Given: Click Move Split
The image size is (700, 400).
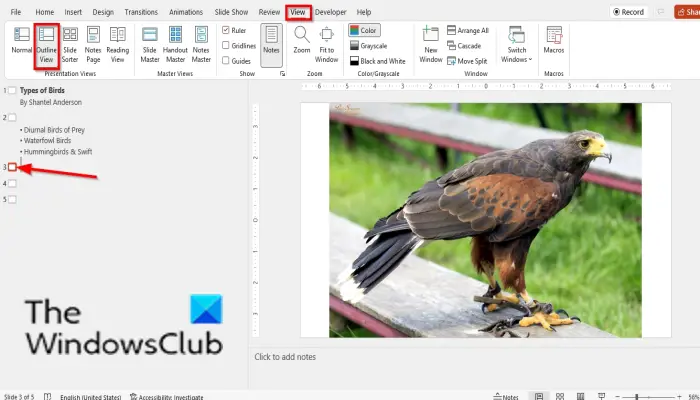Looking at the screenshot, I should [467, 61].
